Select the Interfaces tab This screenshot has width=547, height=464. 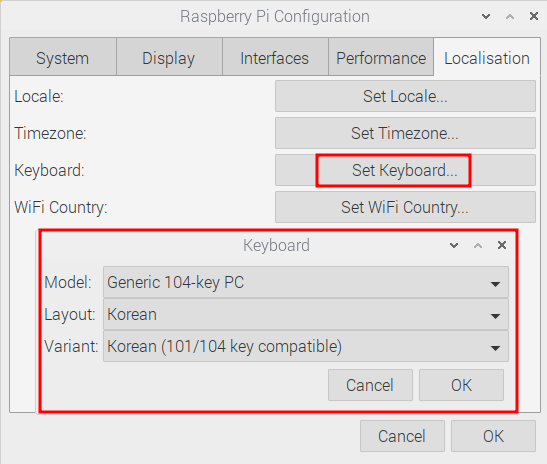[x=275, y=58]
